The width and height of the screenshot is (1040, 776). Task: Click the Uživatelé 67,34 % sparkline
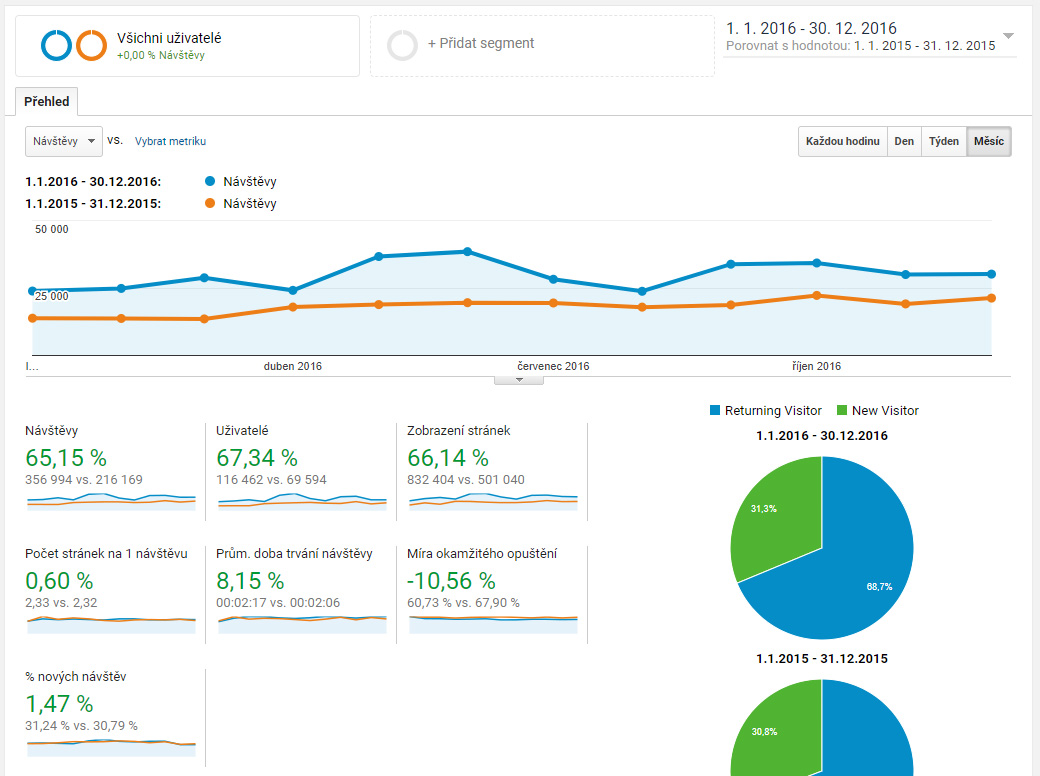click(302, 501)
